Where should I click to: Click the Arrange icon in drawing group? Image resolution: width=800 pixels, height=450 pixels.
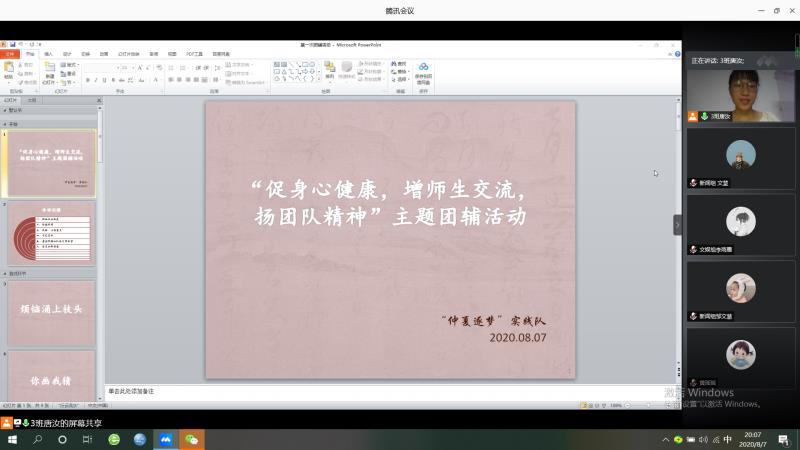pyautogui.click(x=330, y=69)
